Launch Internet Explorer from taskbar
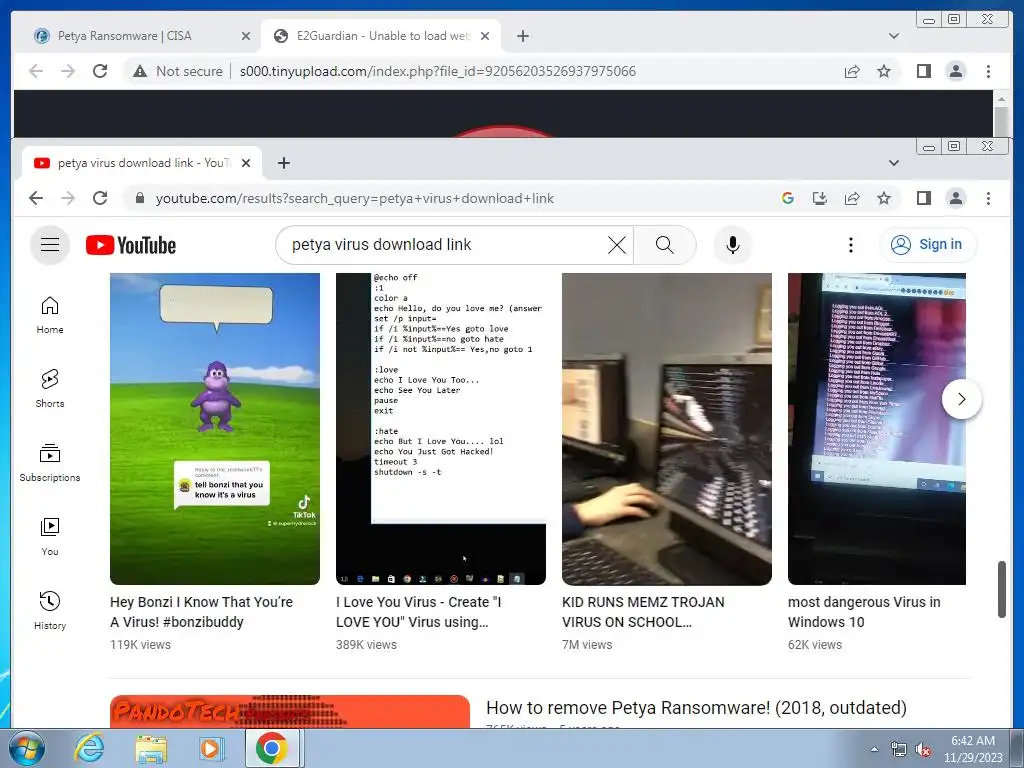 click(x=89, y=748)
